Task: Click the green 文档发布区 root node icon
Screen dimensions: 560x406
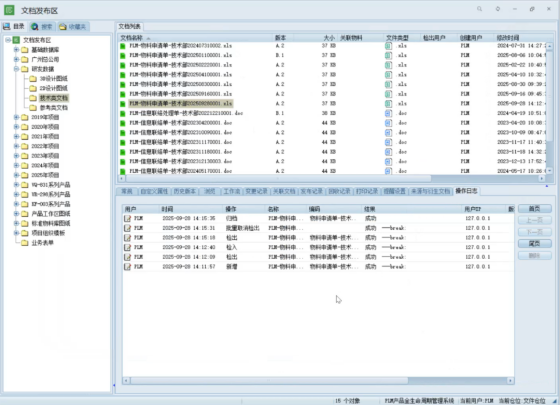Action: pyautogui.click(x=16, y=40)
